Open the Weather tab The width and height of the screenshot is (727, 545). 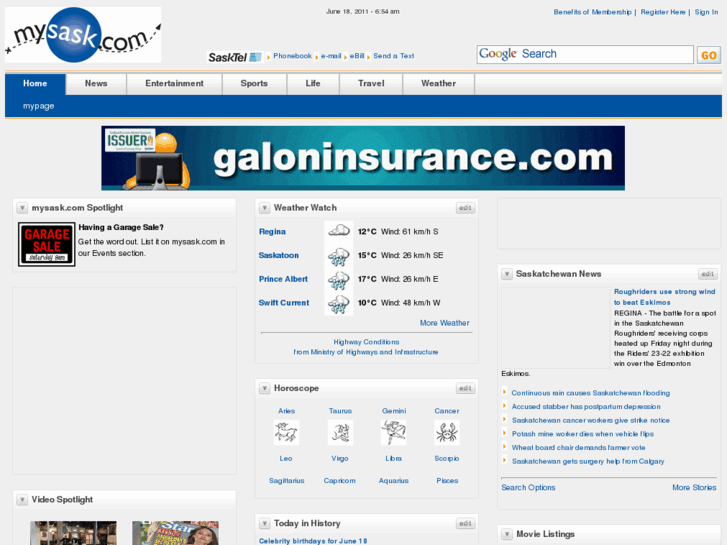(x=439, y=84)
